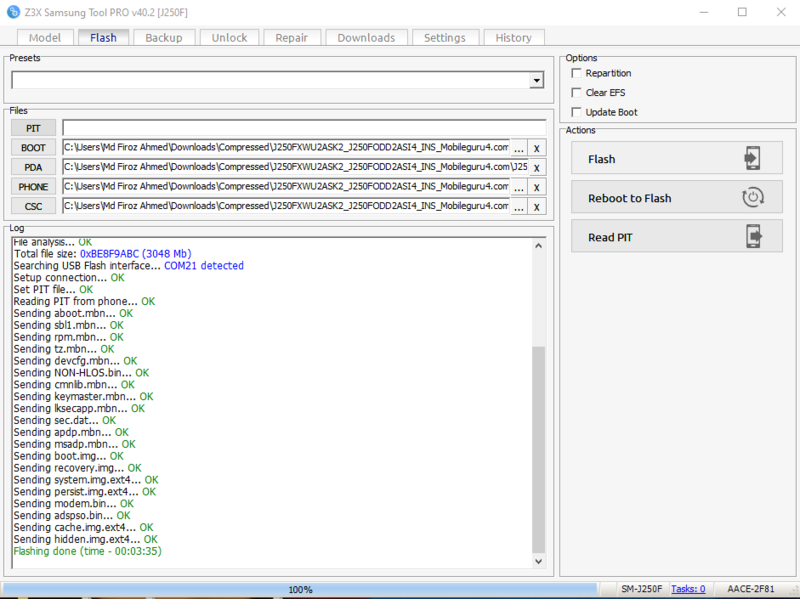
Task: Click the Z3X app logo icon
Action: point(13,12)
